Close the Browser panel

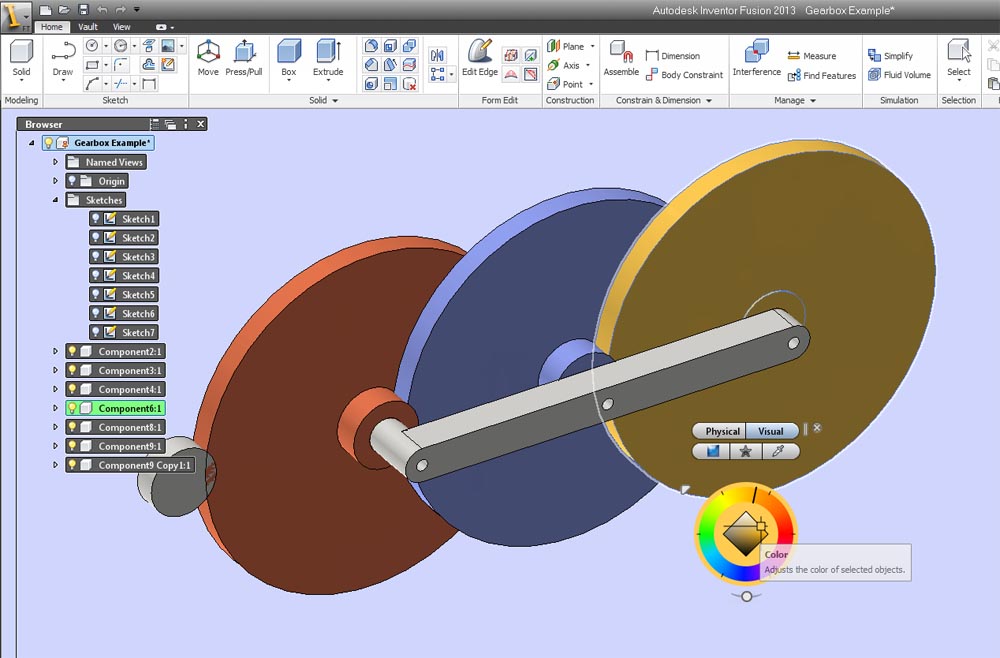[x=200, y=124]
